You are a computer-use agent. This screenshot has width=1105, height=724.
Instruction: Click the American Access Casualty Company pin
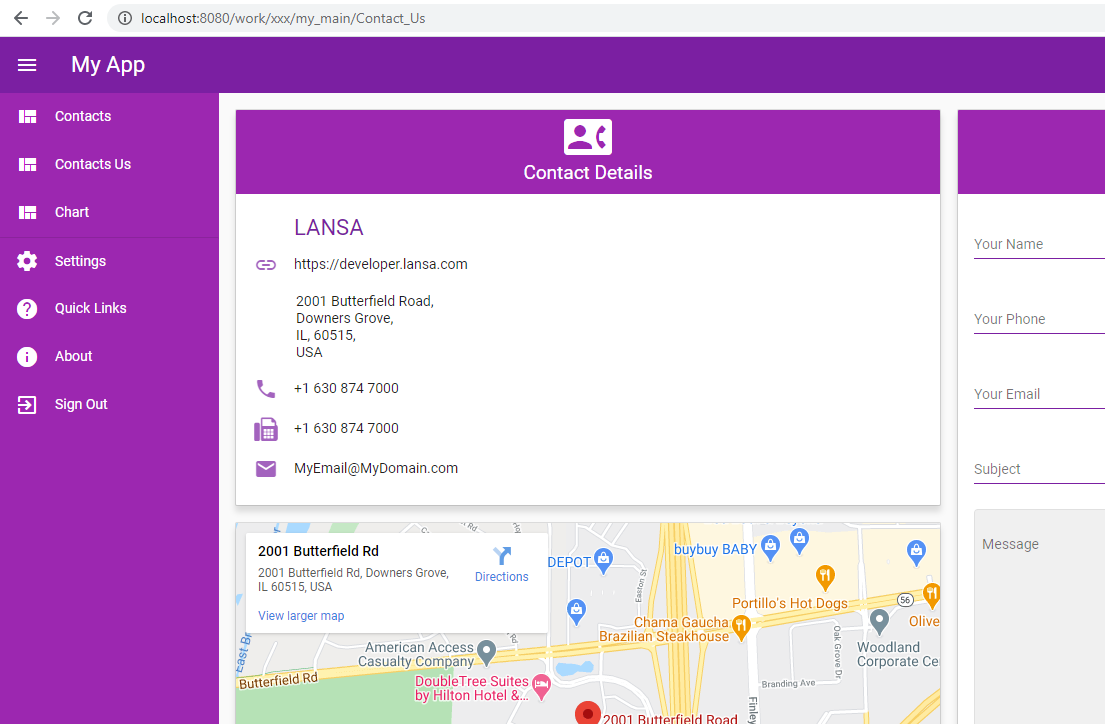pos(486,653)
